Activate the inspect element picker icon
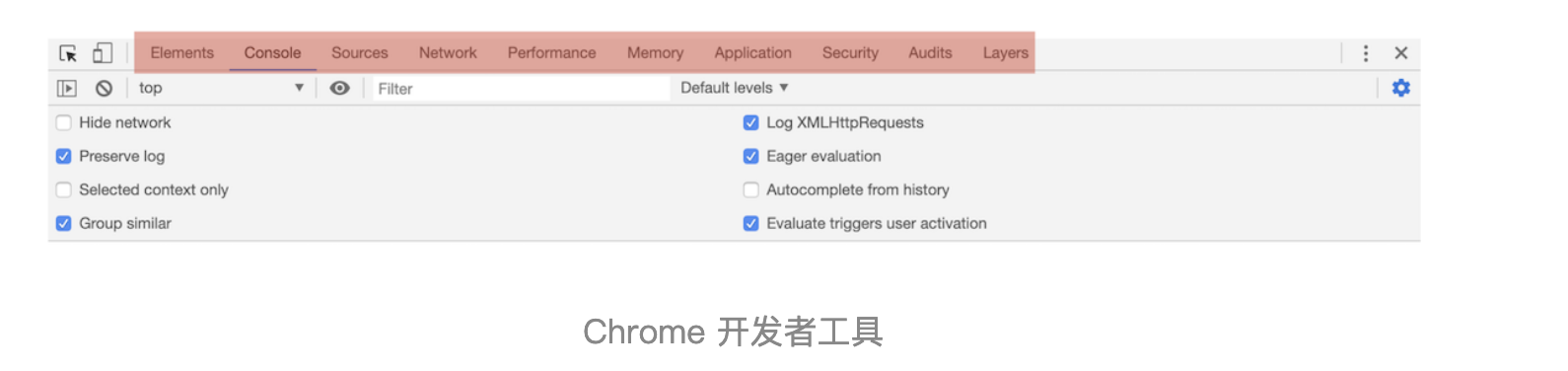This screenshot has width=1568, height=371. (x=68, y=53)
